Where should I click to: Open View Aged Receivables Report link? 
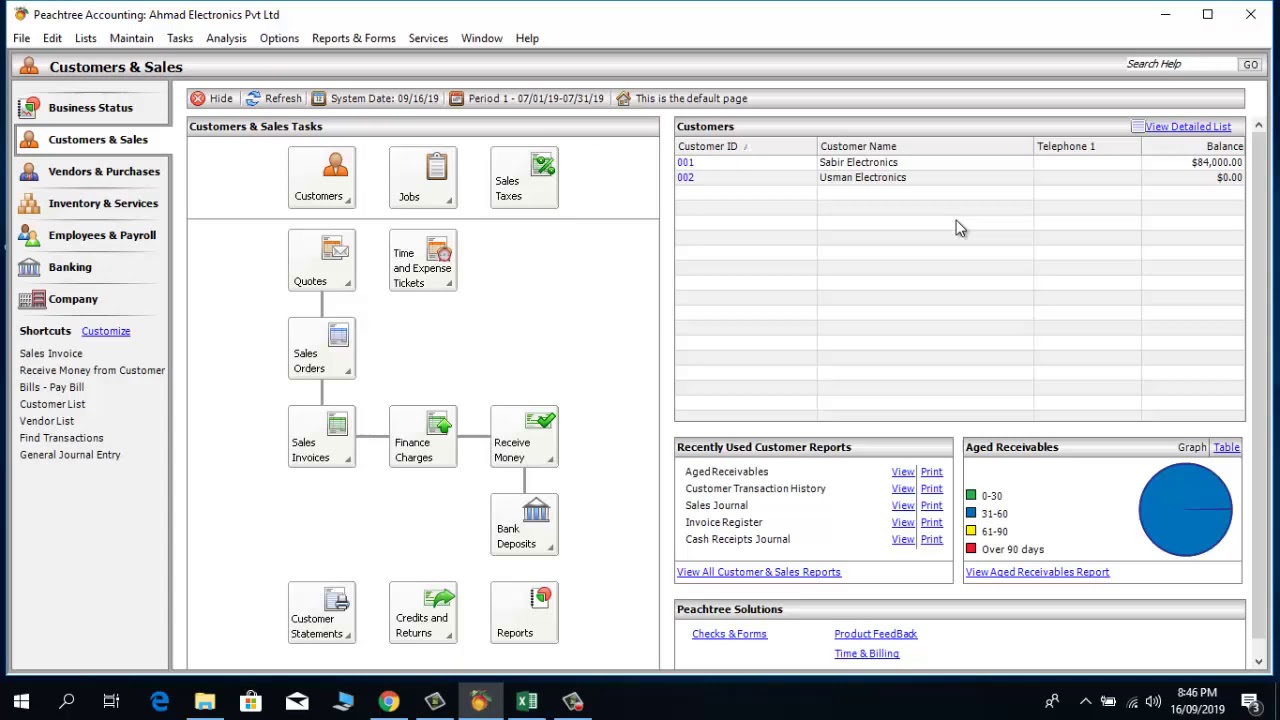pyautogui.click(x=1037, y=572)
